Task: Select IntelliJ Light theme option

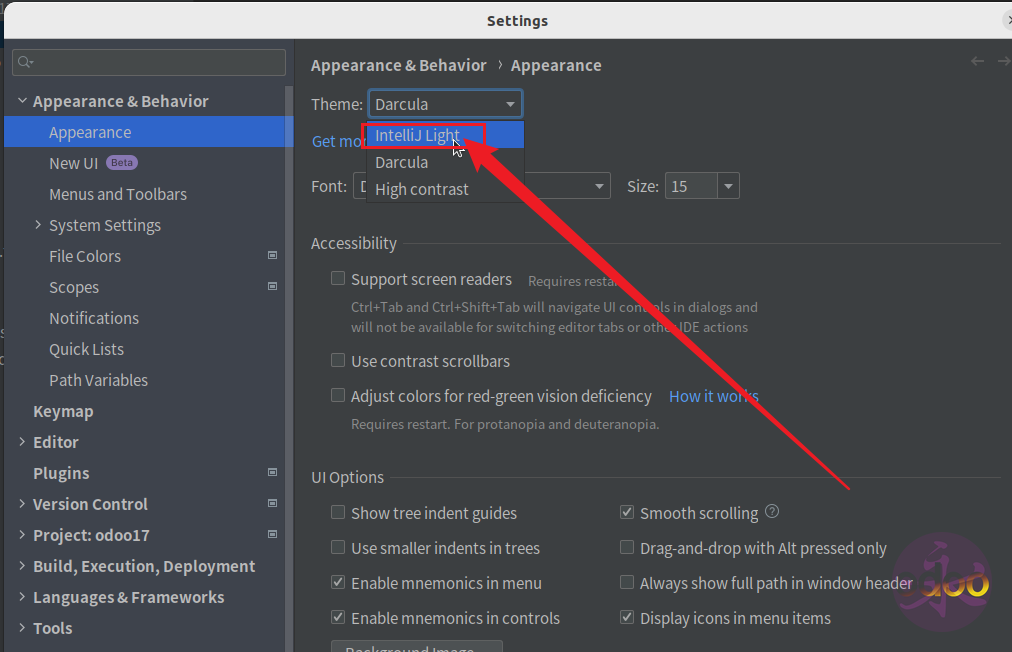Action: (445, 135)
